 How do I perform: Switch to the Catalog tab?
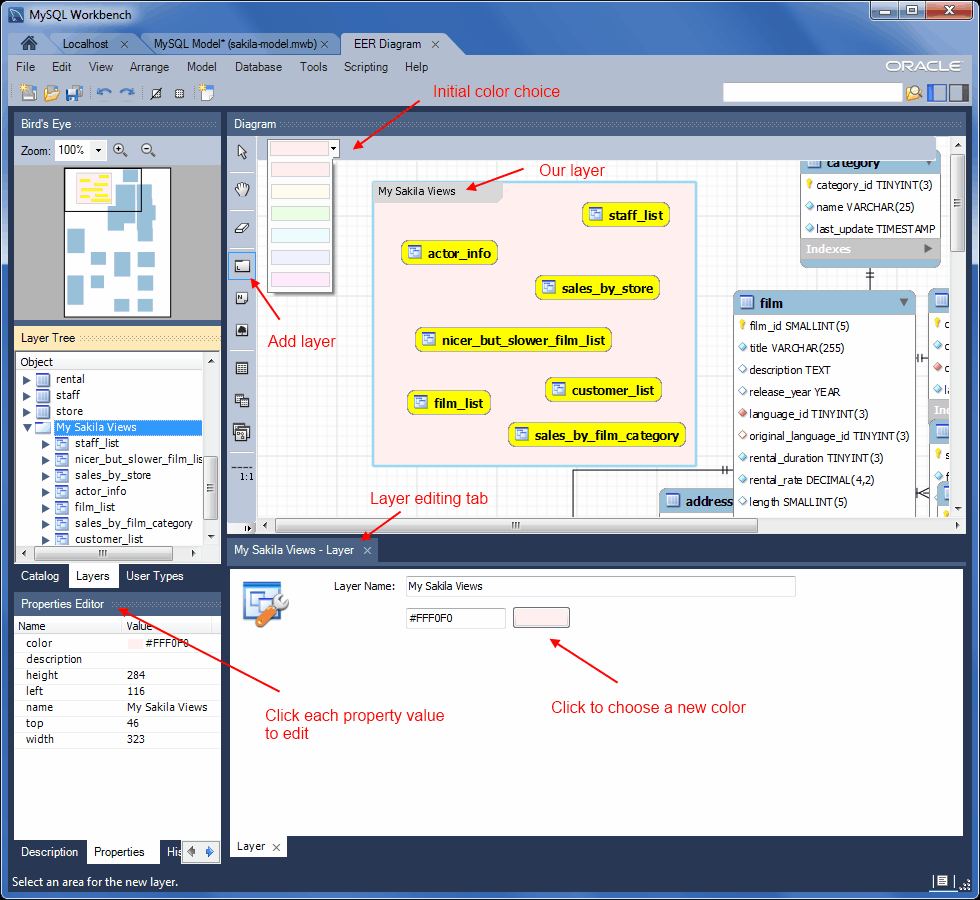click(x=40, y=576)
